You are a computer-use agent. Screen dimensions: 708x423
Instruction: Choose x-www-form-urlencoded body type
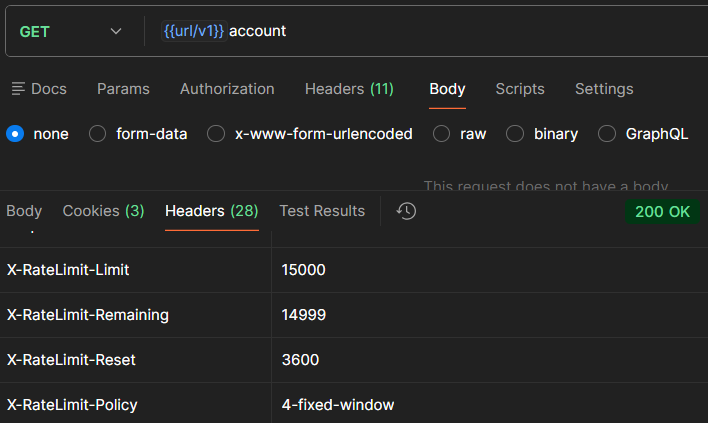click(x=216, y=134)
